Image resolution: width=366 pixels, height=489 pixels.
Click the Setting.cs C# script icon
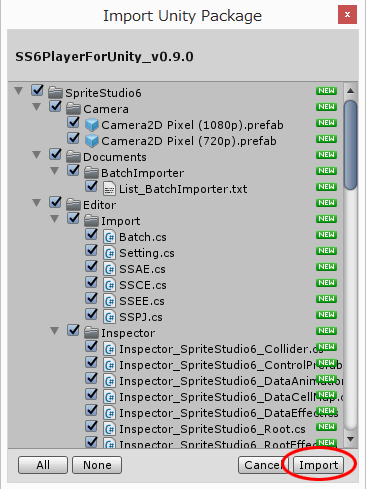click(109, 253)
